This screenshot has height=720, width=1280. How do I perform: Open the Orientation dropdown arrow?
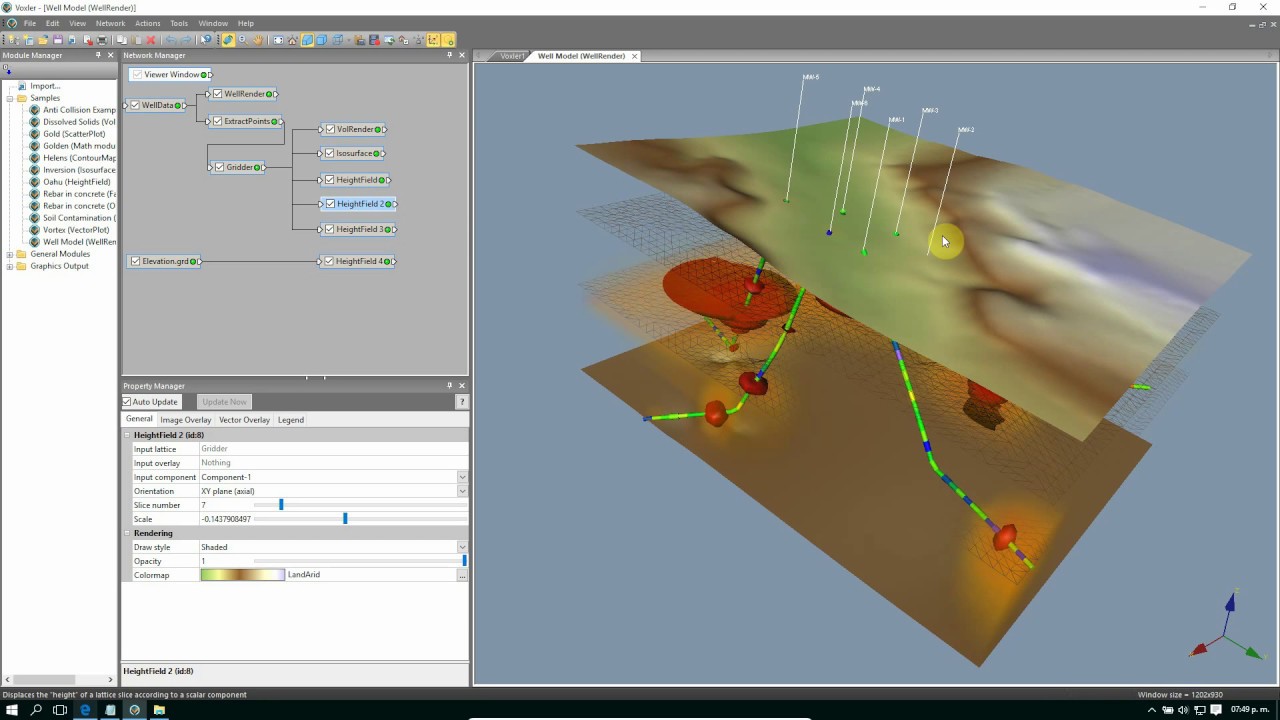pyautogui.click(x=462, y=491)
